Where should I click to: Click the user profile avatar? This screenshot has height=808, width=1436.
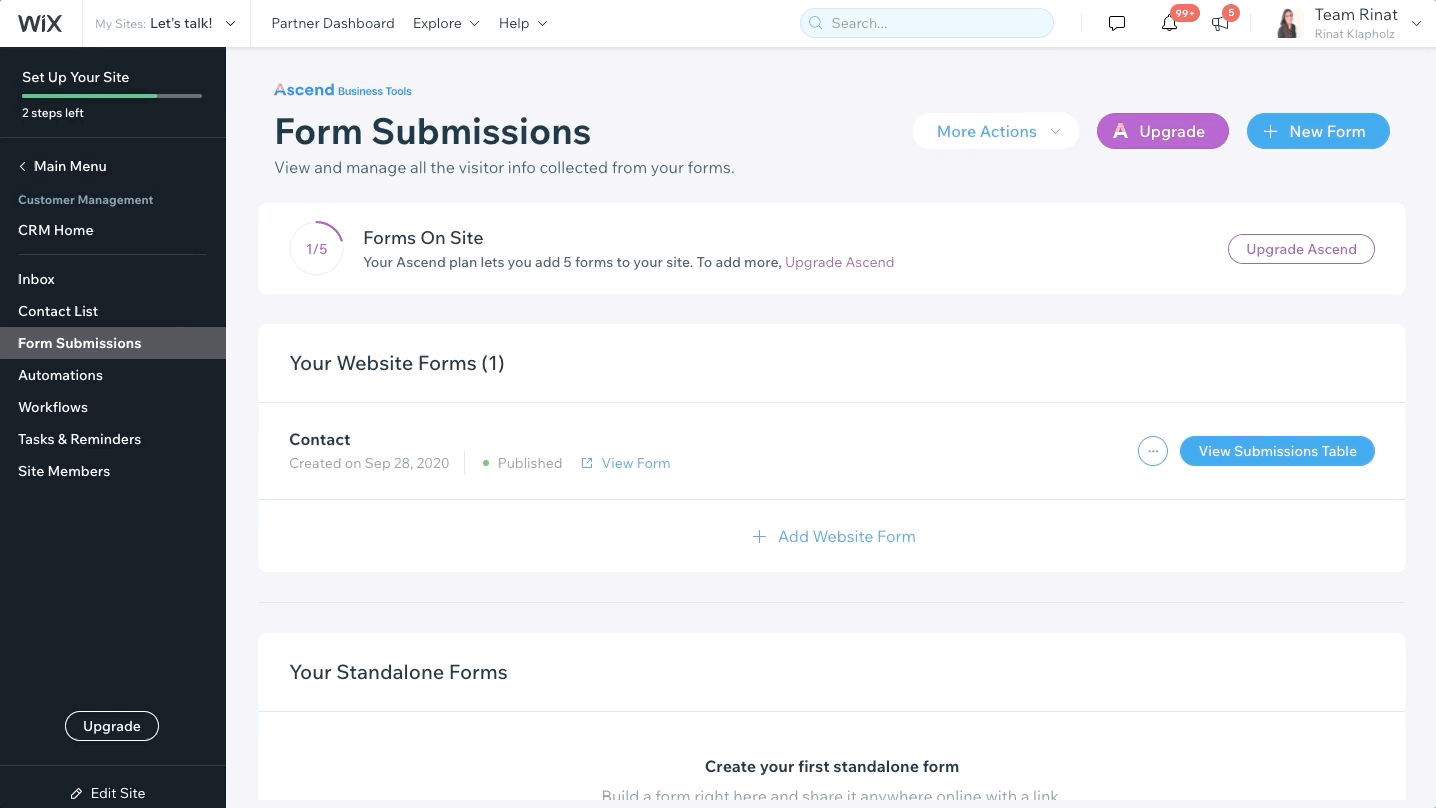coord(1288,23)
